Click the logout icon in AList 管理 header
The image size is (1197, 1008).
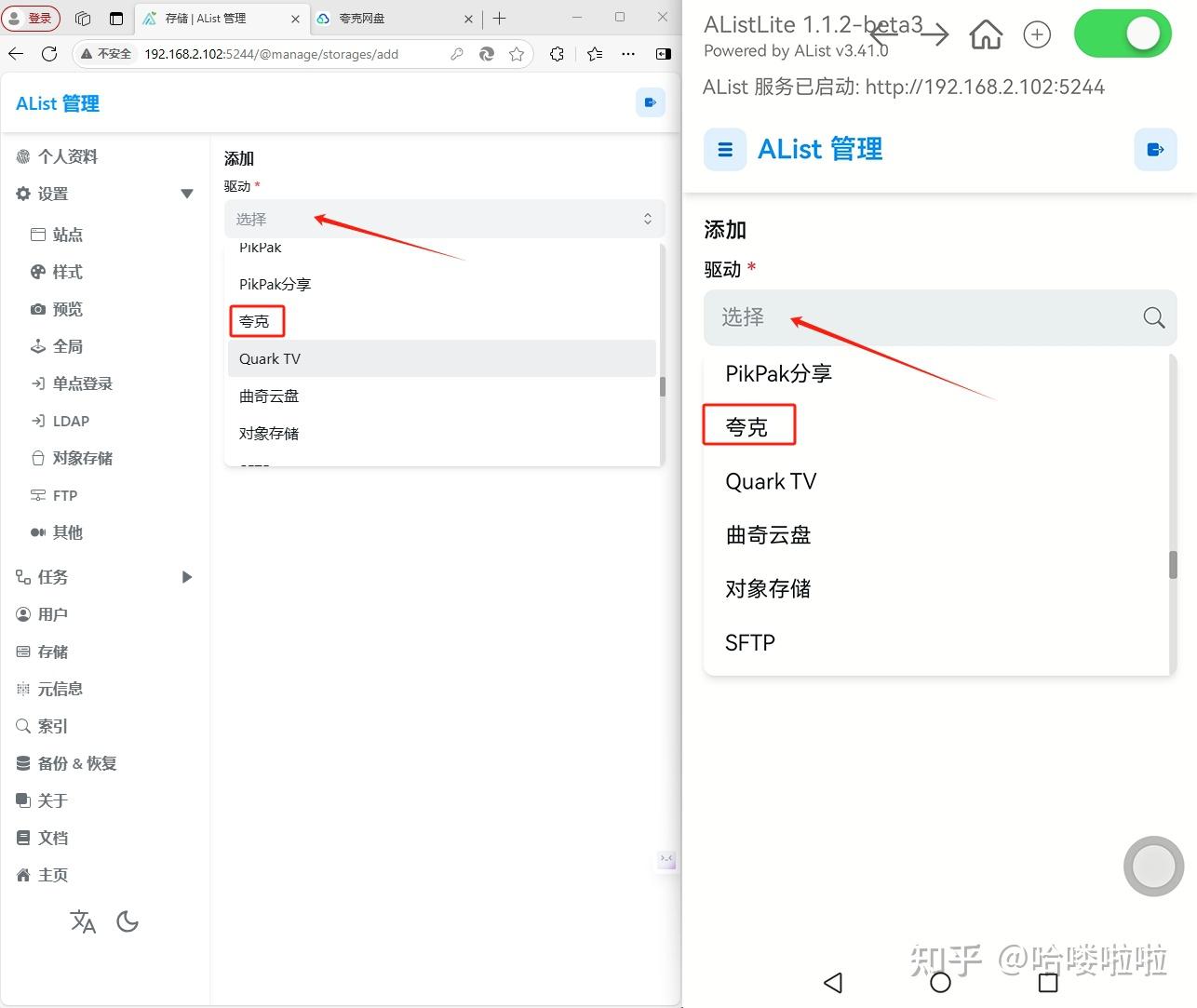650,102
